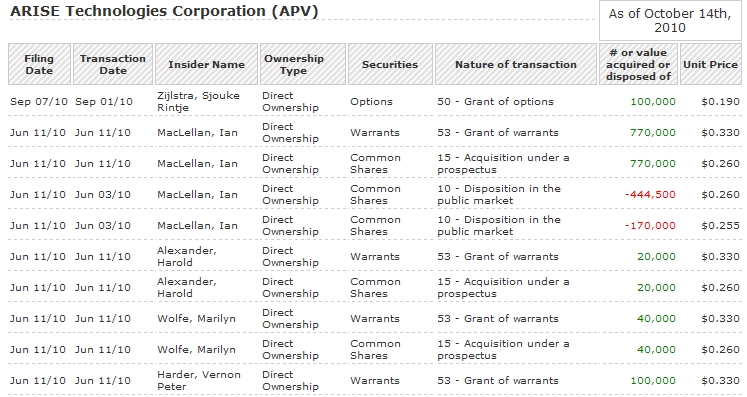Select the Securities column header
The height and width of the screenshot is (397, 747).
pos(390,64)
